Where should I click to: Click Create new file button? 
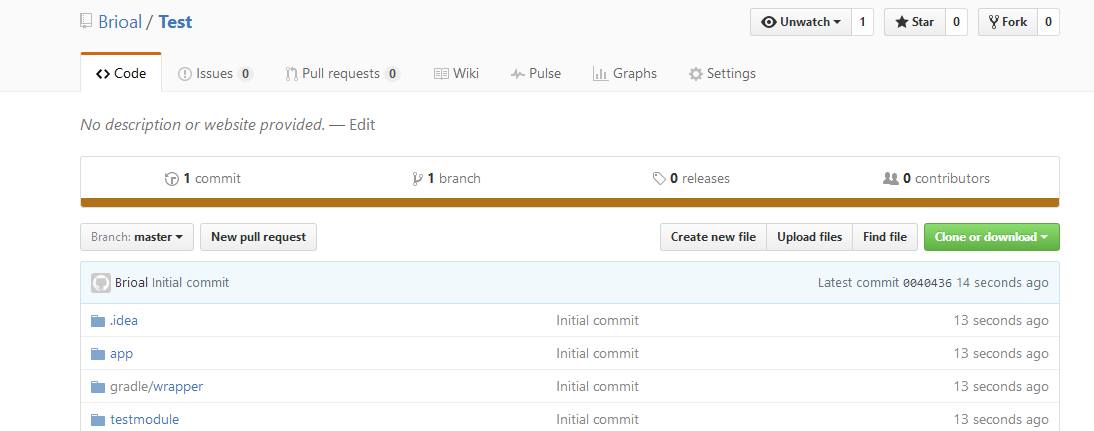click(713, 237)
